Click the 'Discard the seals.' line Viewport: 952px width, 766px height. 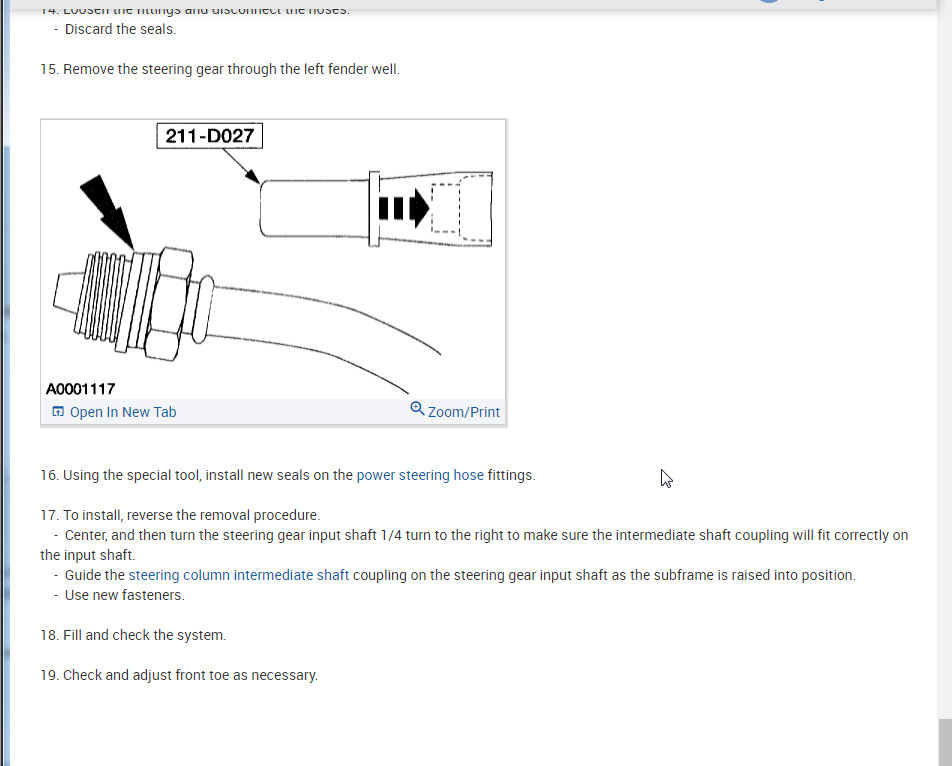120,29
